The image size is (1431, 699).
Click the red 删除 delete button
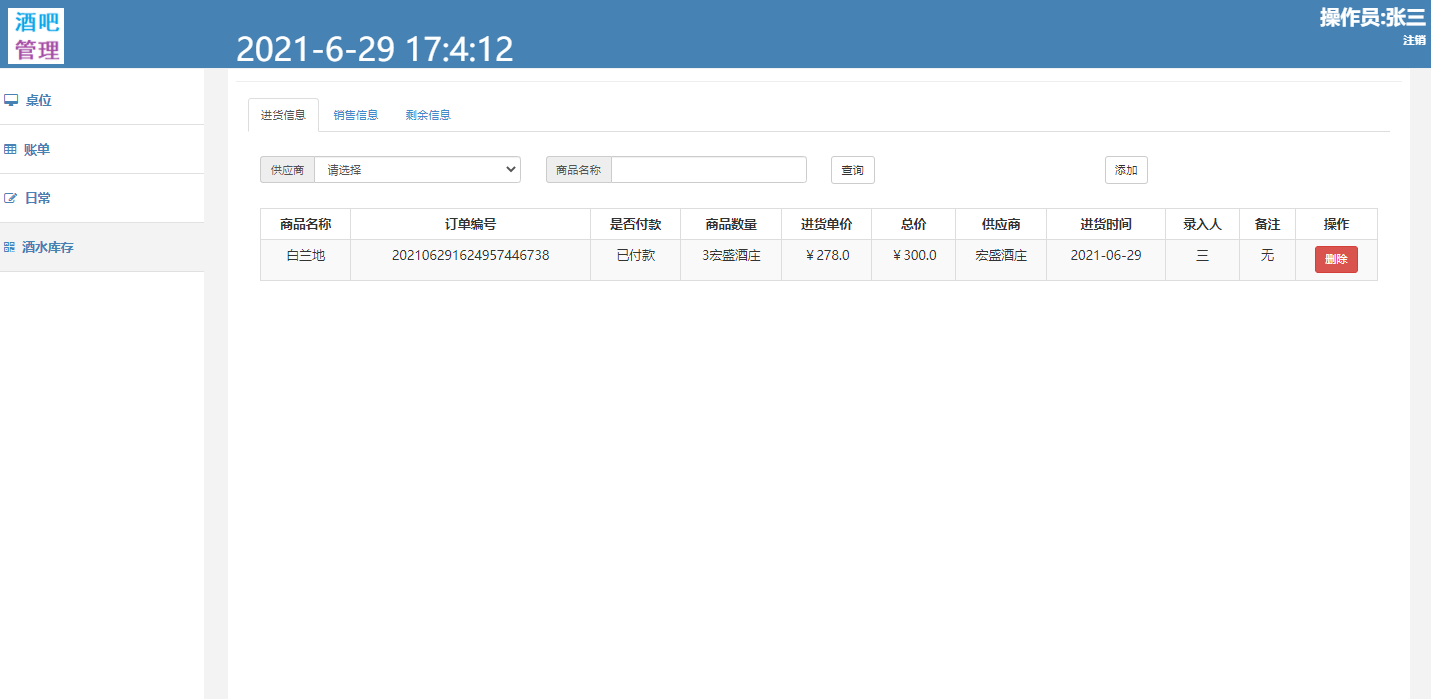(1336, 259)
